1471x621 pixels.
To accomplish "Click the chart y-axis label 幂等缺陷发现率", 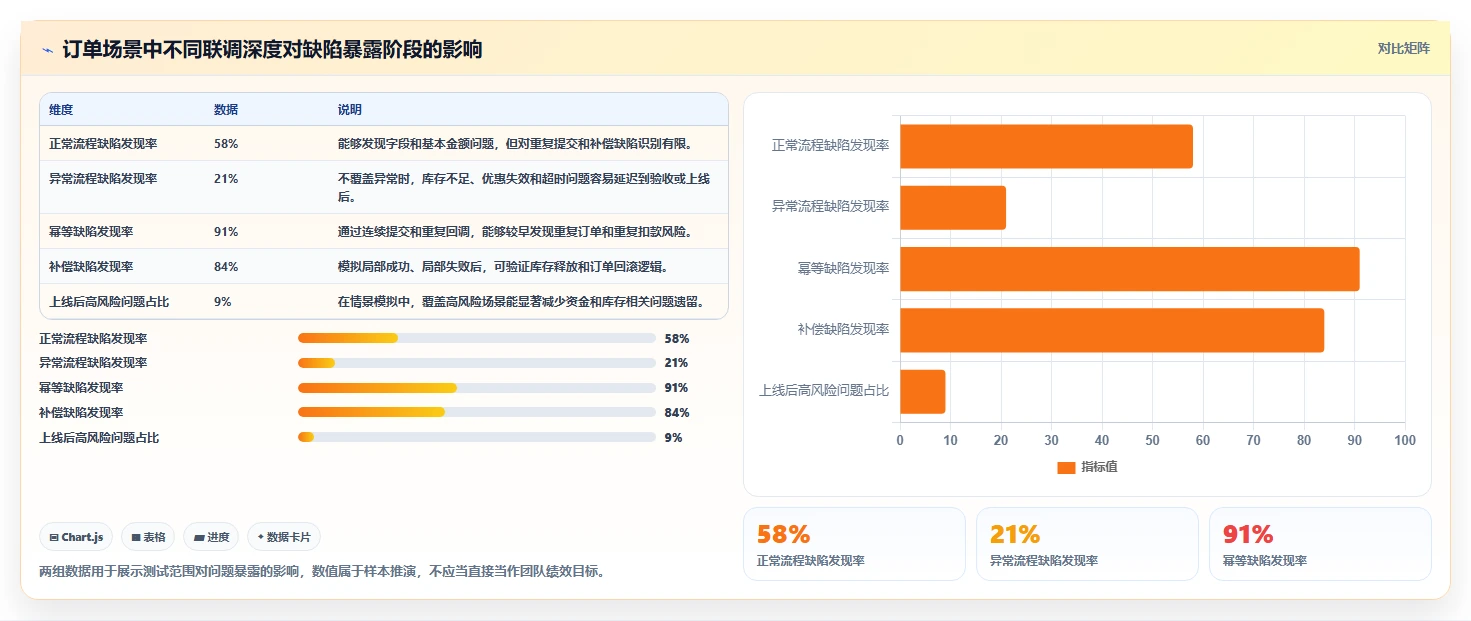I will click(843, 268).
